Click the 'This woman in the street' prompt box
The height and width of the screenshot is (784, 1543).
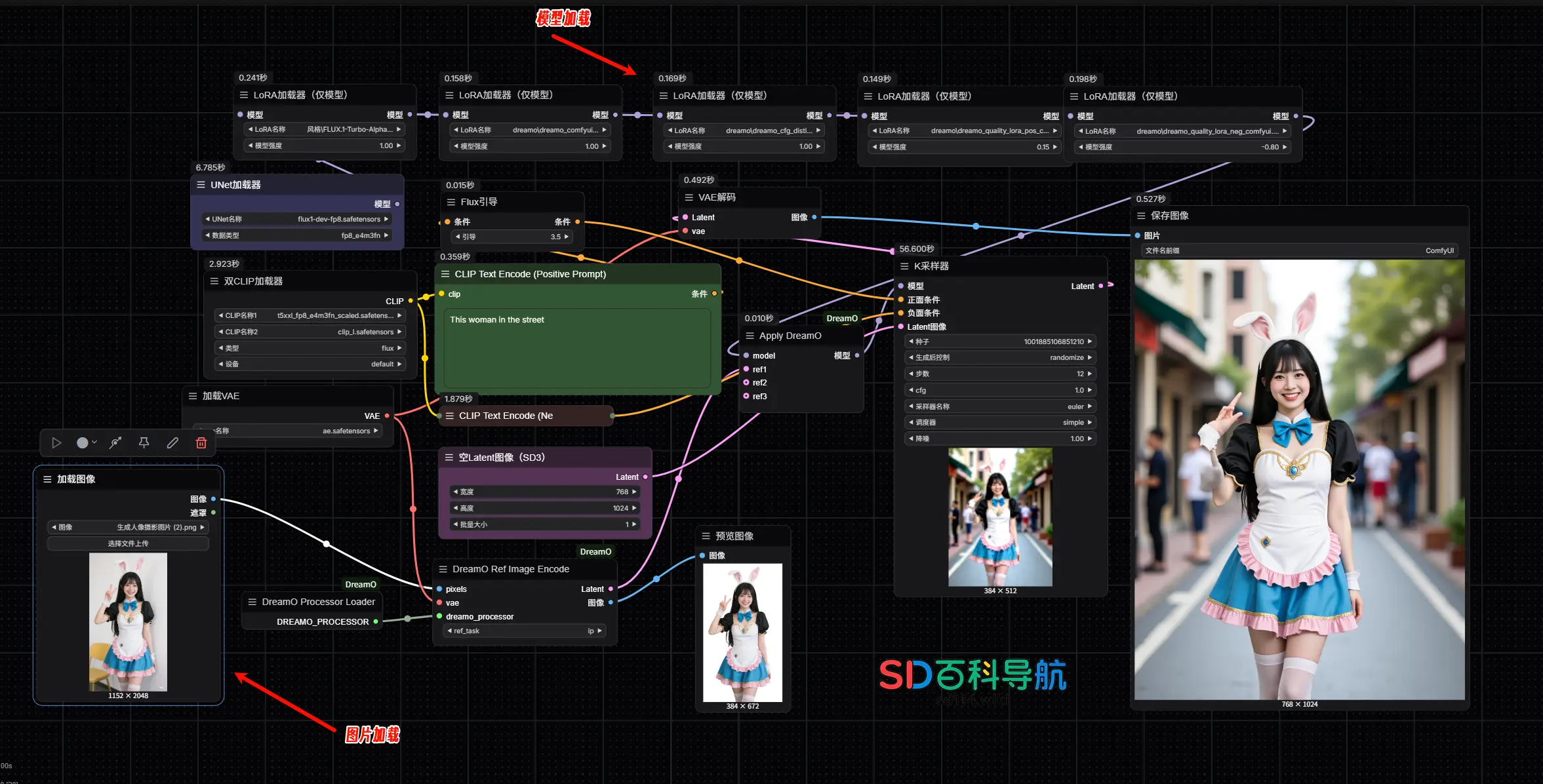[x=578, y=347]
